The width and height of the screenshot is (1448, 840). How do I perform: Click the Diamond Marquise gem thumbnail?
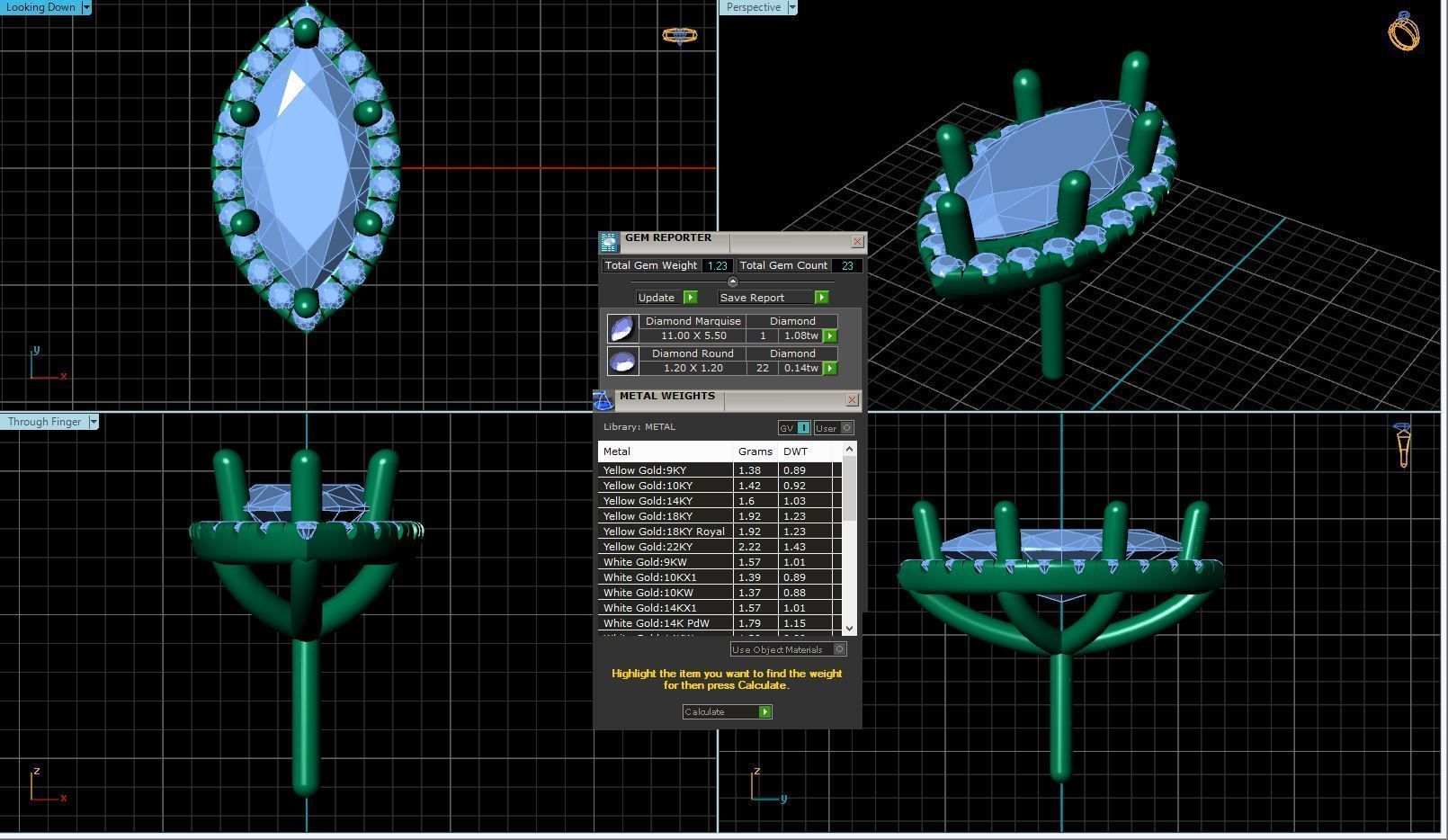point(622,328)
